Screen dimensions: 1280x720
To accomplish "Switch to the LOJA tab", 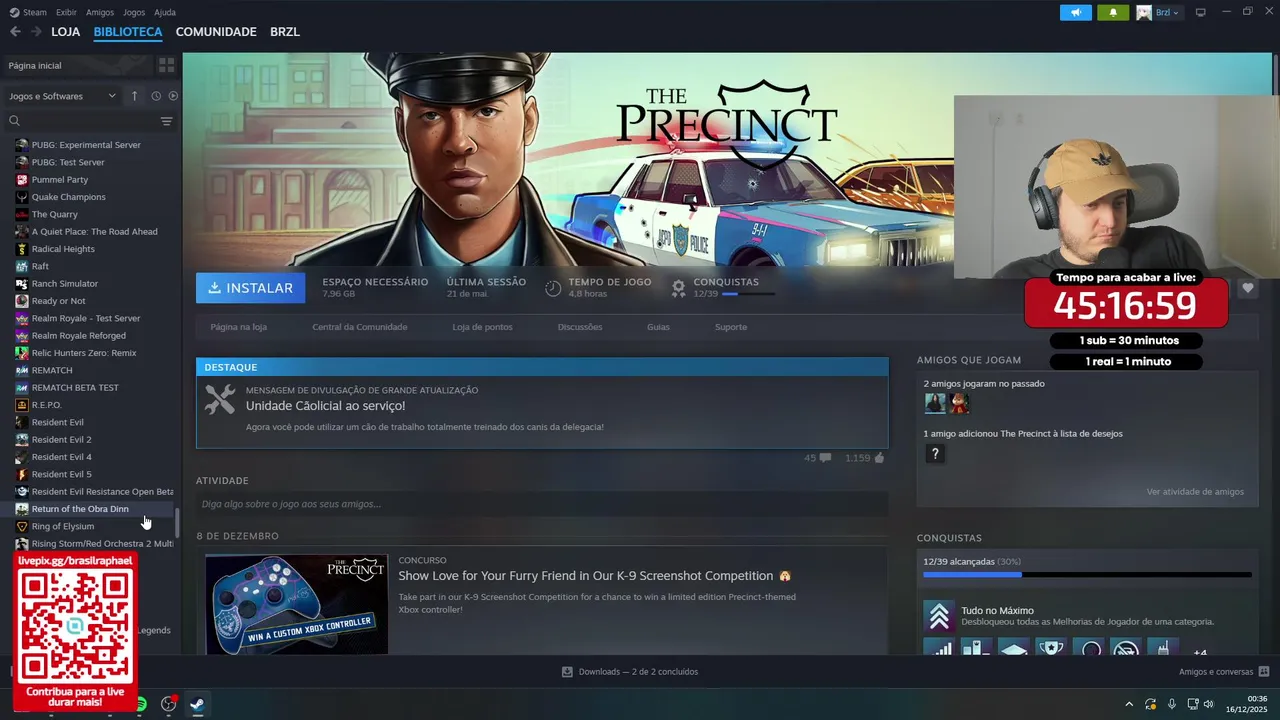I will coord(65,32).
